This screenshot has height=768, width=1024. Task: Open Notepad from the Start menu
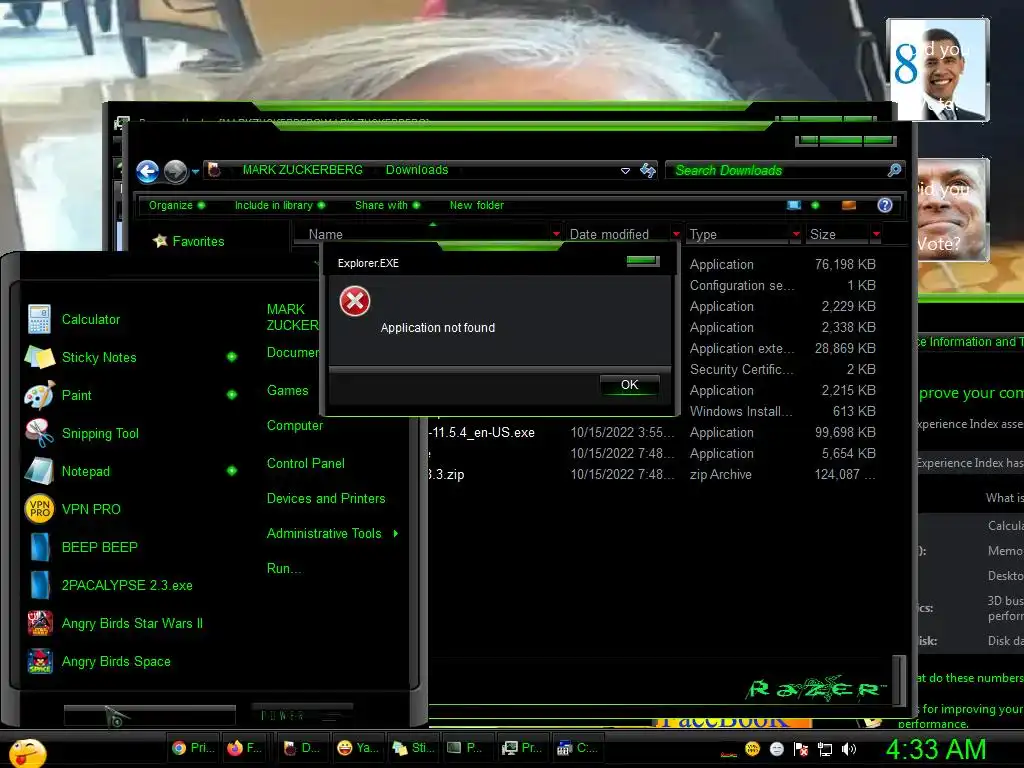(x=86, y=471)
